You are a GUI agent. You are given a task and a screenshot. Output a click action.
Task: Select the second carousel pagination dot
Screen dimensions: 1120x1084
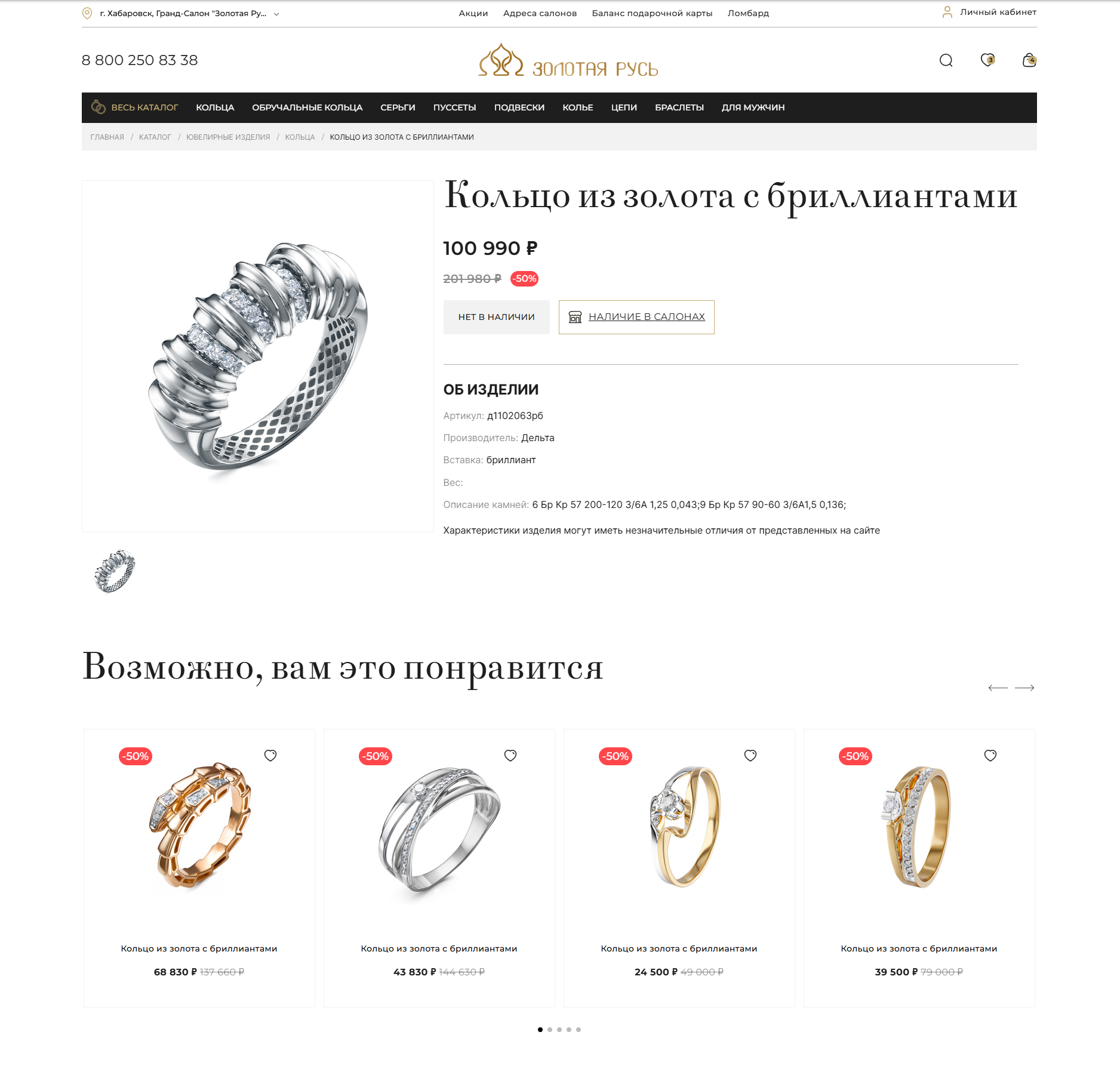click(x=550, y=1030)
